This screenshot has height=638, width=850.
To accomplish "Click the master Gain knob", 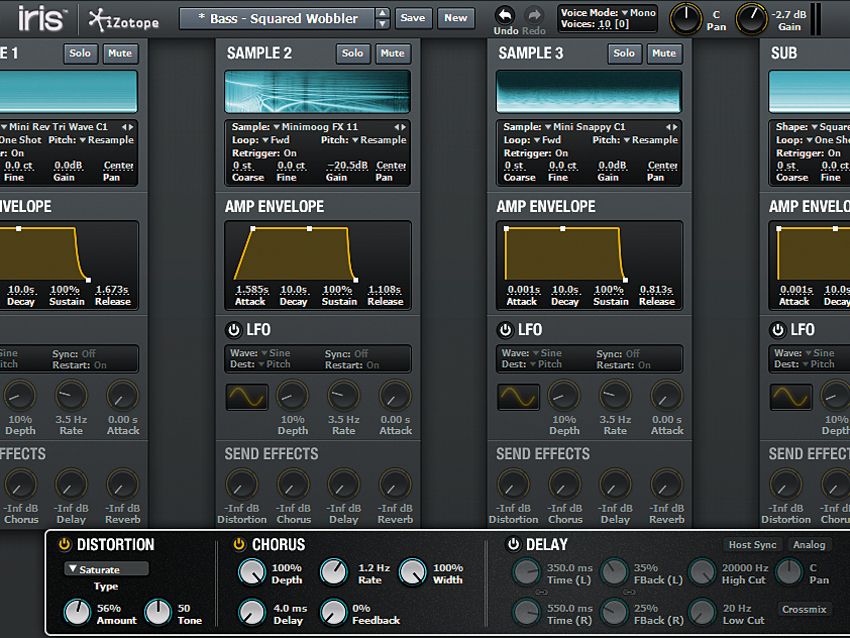I will (x=751, y=18).
